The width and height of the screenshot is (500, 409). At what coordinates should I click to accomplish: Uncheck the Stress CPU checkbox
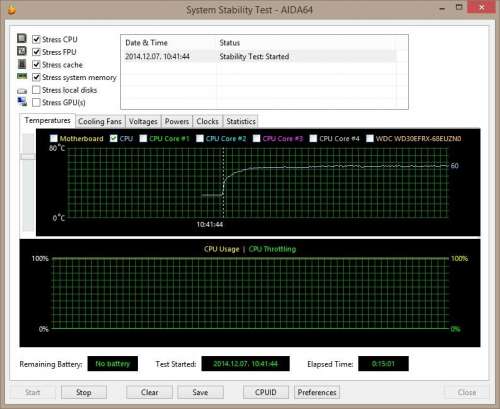pos(36,39)
